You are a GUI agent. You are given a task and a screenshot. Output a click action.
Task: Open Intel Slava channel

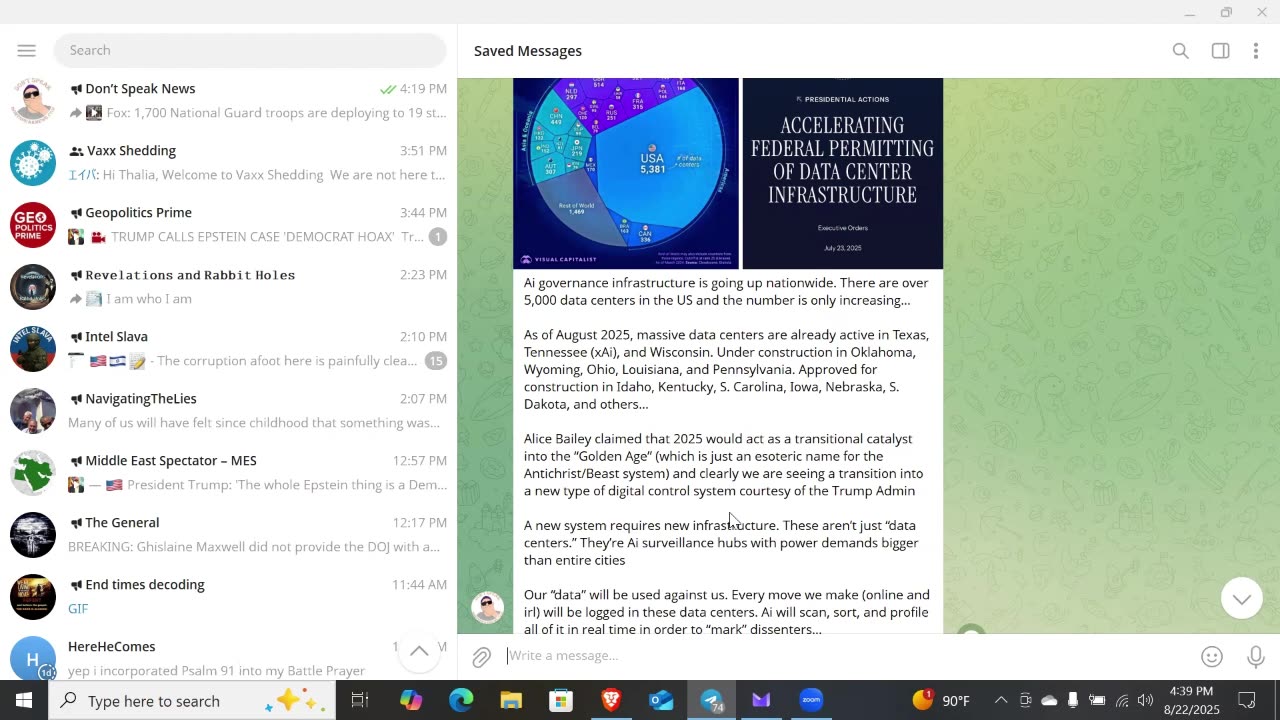coord(228,349)
